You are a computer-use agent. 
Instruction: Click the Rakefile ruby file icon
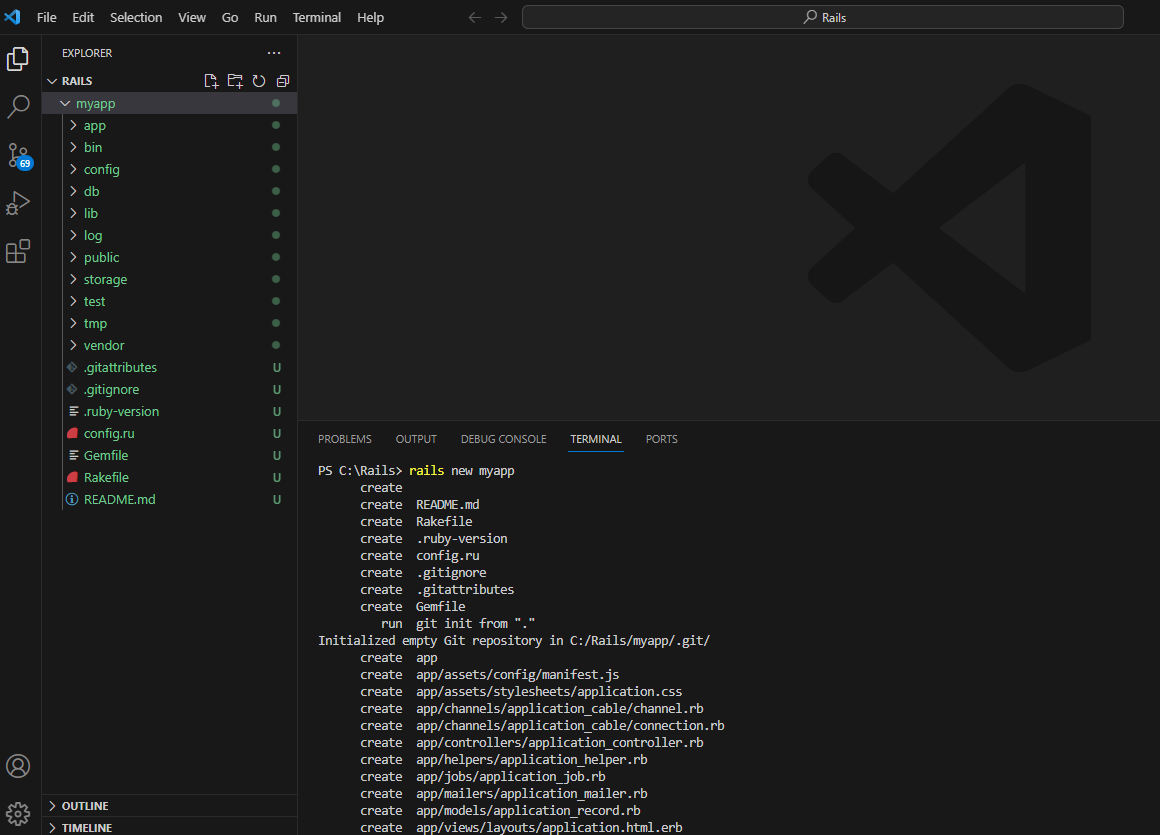click(72, 478)
